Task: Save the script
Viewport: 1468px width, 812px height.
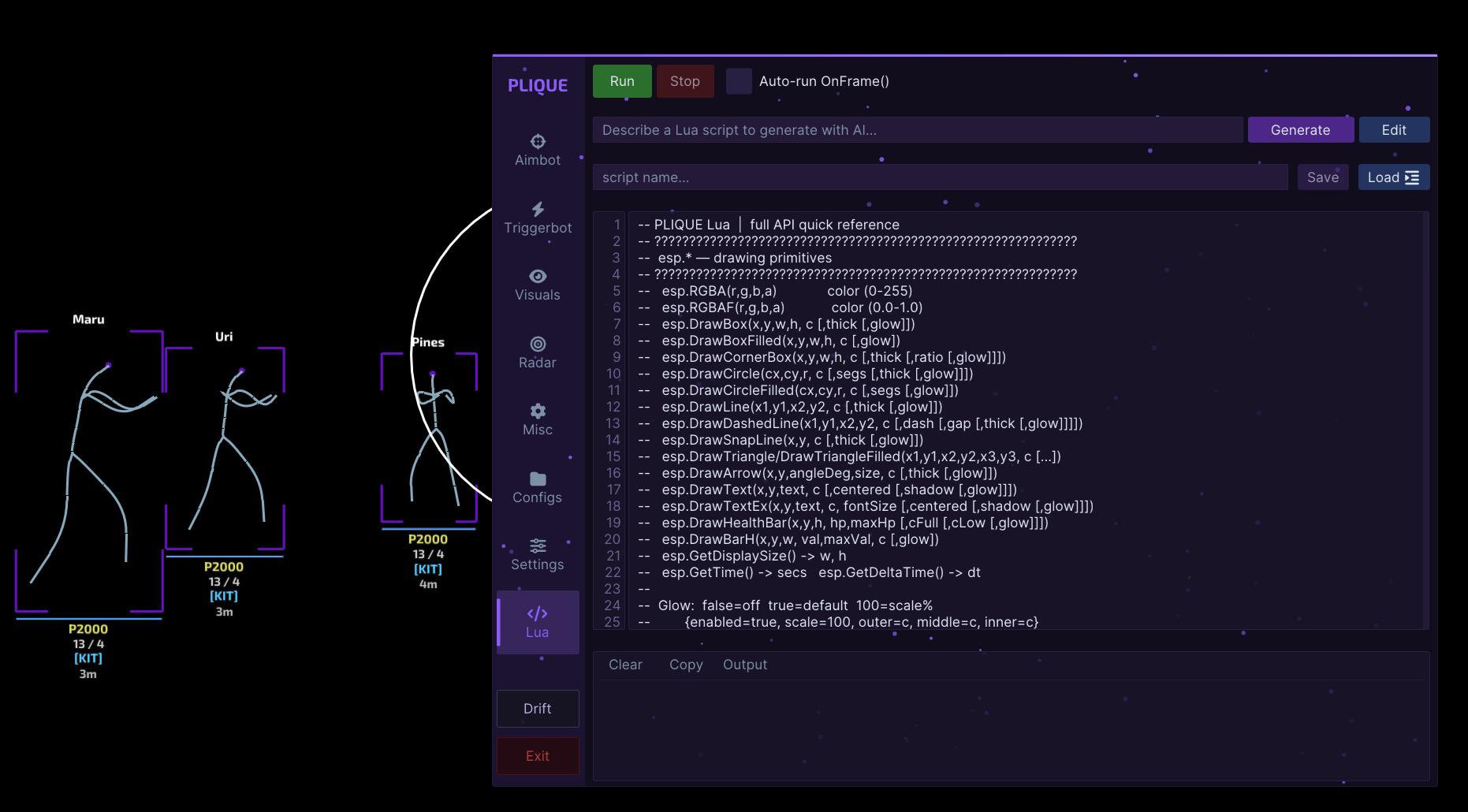Action: point(1323,177)
